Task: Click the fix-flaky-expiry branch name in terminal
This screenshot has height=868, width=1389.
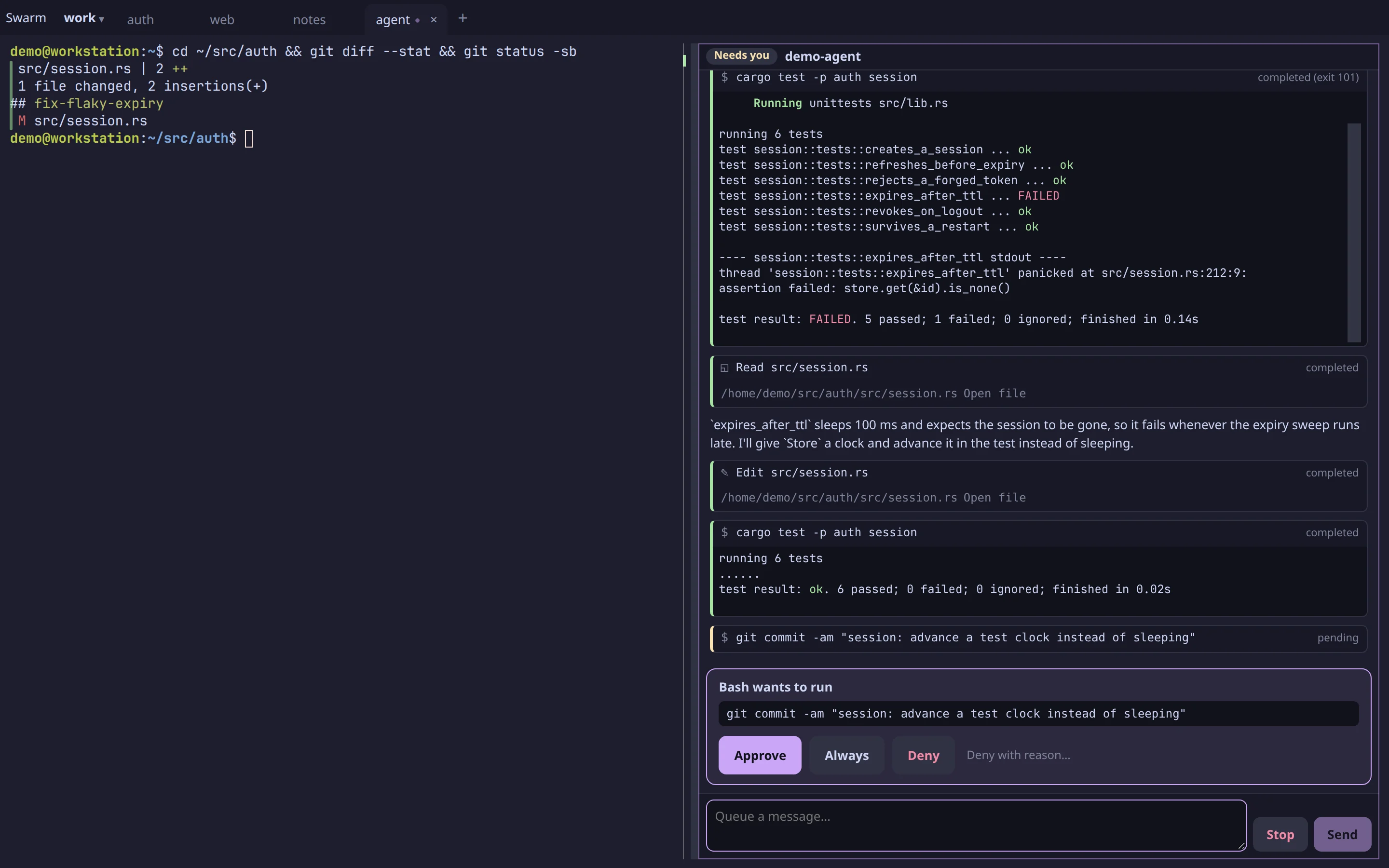Action: coord(99,103)
